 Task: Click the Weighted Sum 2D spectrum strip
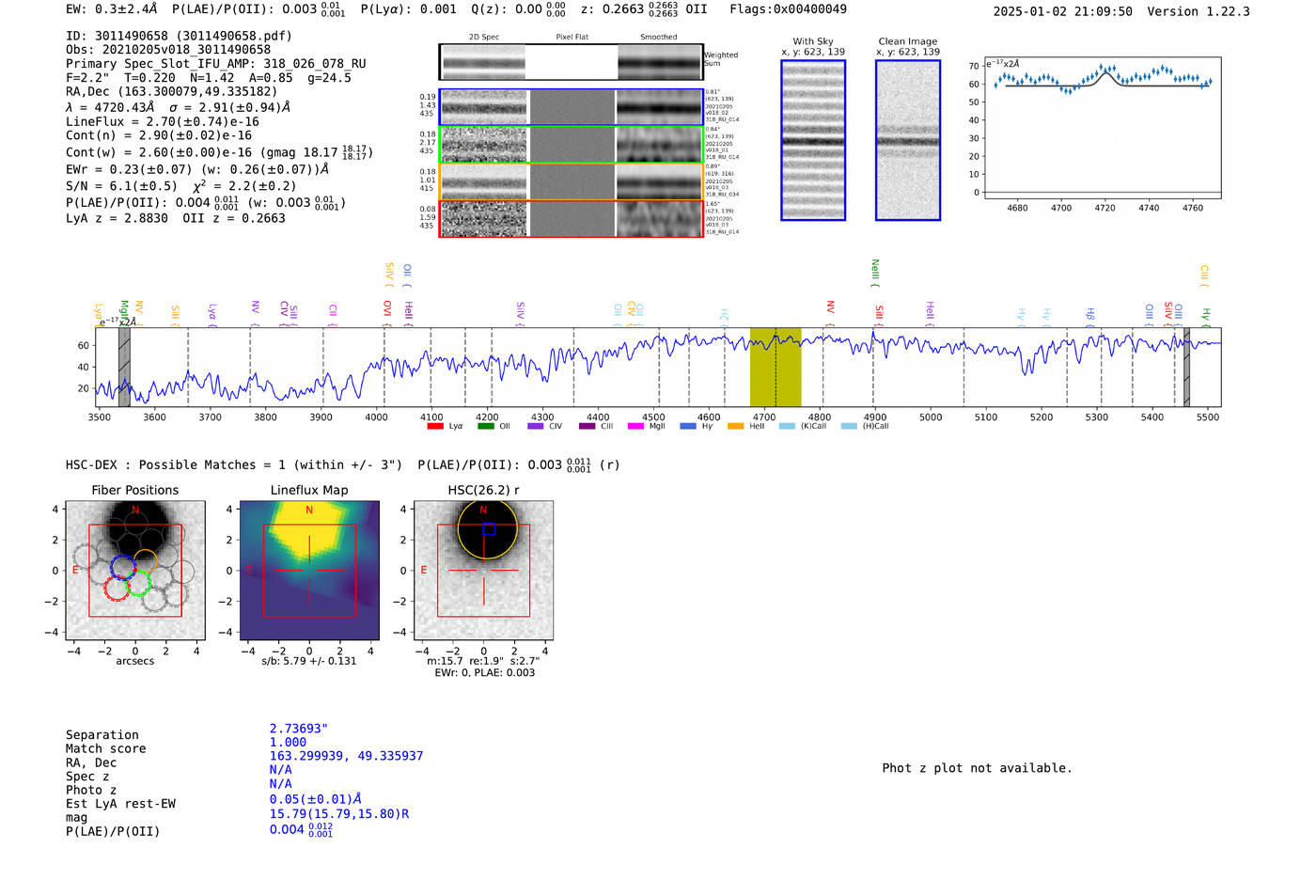pyautogui.click(x=571, y=62)
